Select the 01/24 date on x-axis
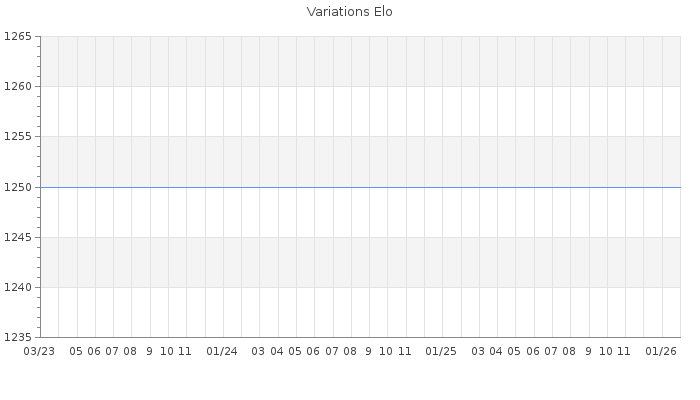Screen dimensions: 700x400 (222, 352)
